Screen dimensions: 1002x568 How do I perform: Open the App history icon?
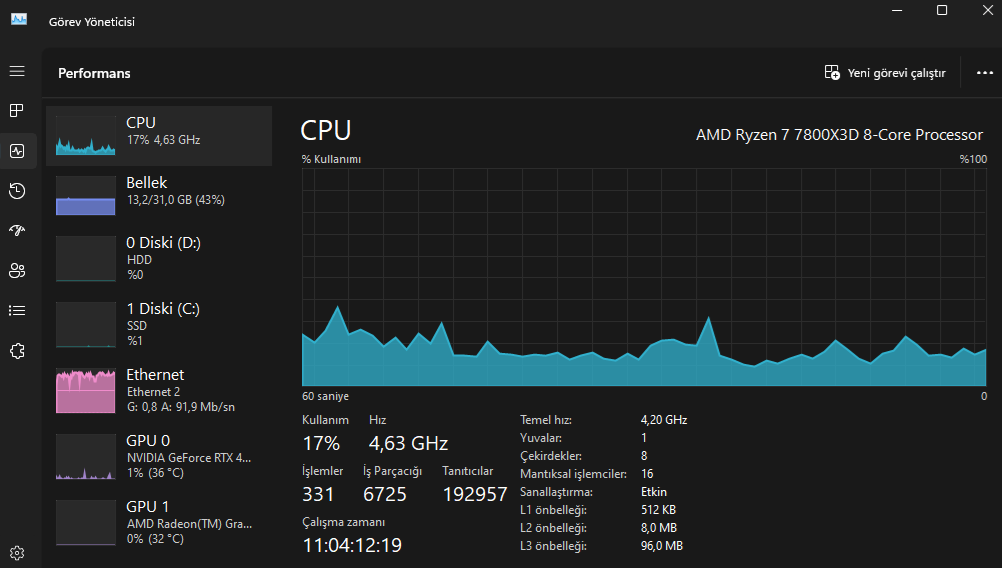pos(17,191)
